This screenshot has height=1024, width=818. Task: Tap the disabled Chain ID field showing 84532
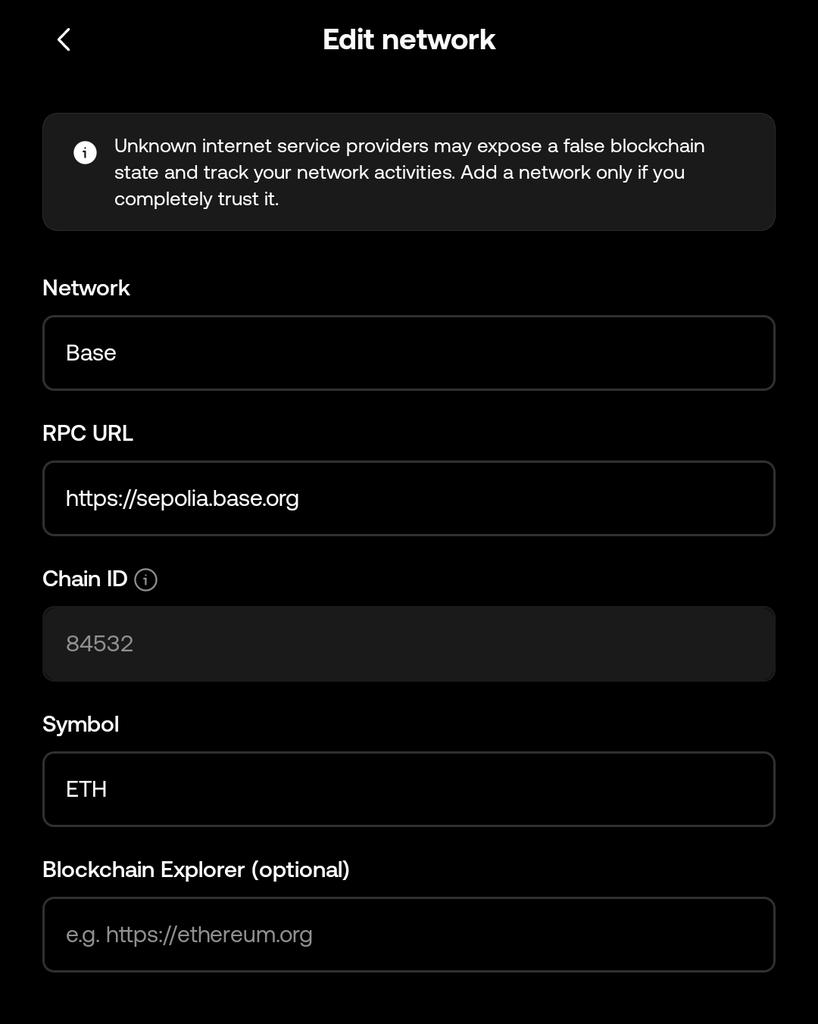(x=408, y=643)
